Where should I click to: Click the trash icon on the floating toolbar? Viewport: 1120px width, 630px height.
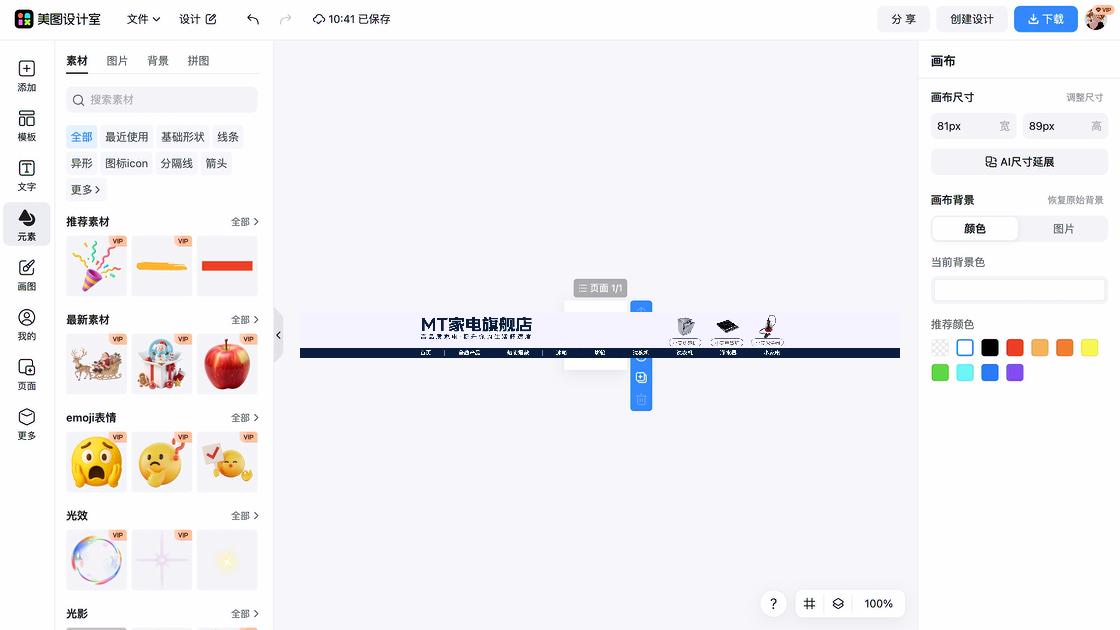pos(641,399)
